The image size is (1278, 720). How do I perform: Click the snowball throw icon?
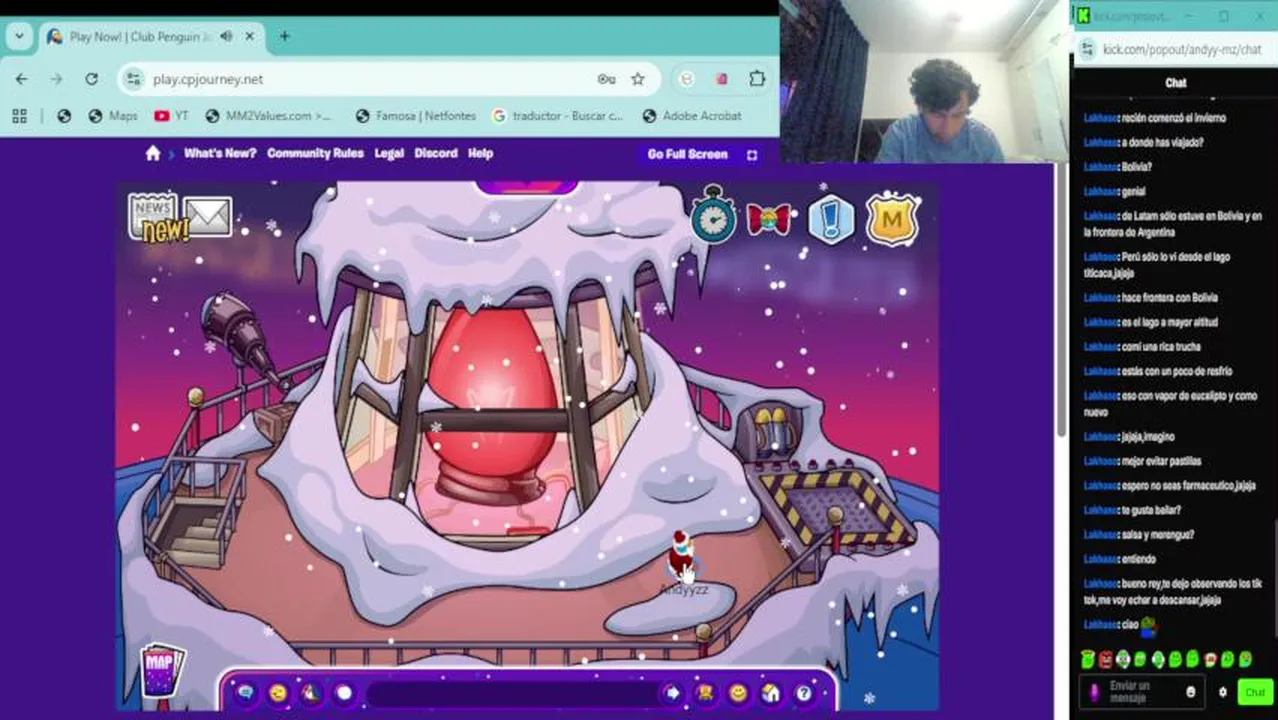tap(344, 692)
